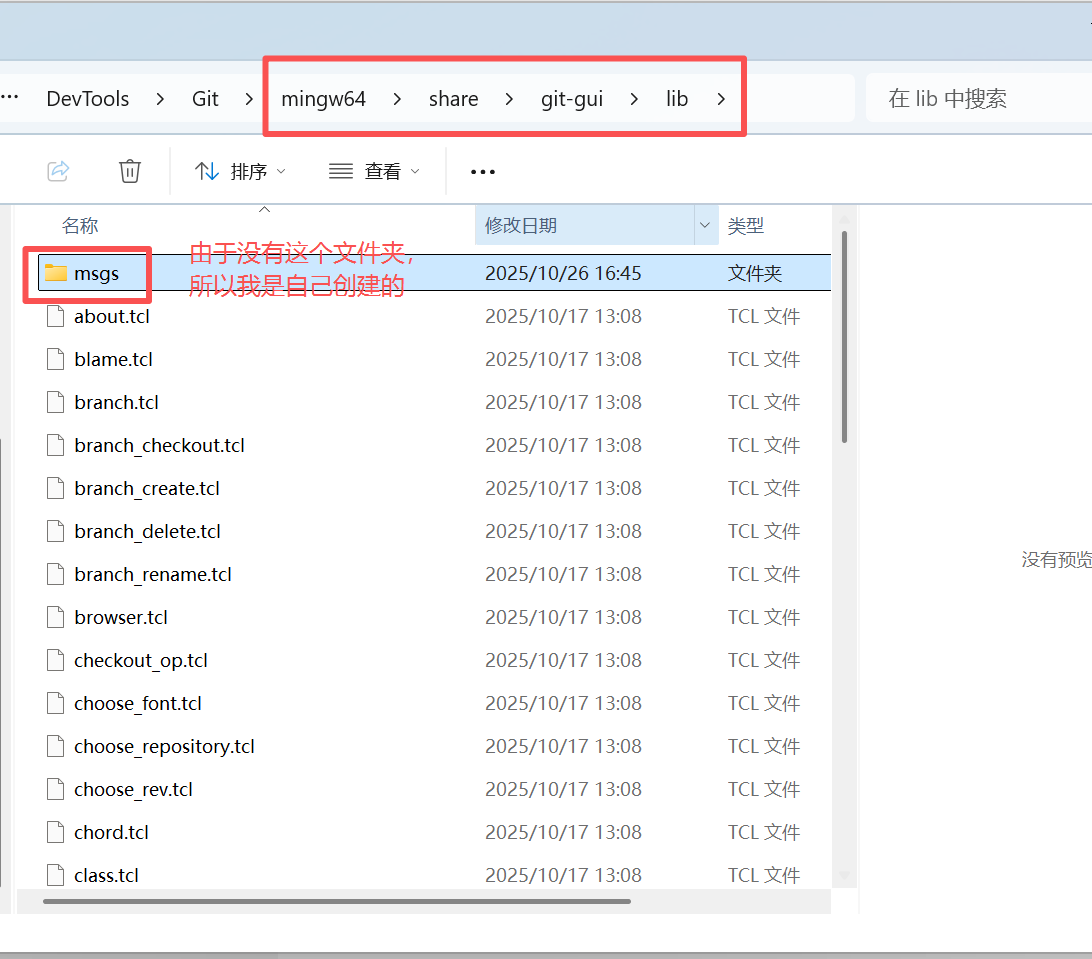
Task: Click the breadcrumb overflow ellipsis before DevTools
Action: [x=10, y=98]
